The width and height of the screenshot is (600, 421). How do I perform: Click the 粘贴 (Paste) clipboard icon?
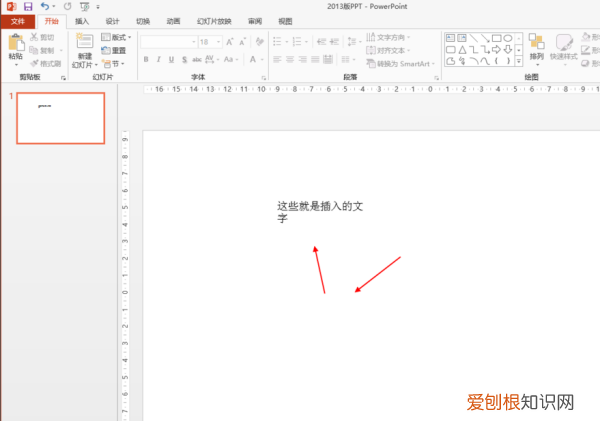[16, 42]
